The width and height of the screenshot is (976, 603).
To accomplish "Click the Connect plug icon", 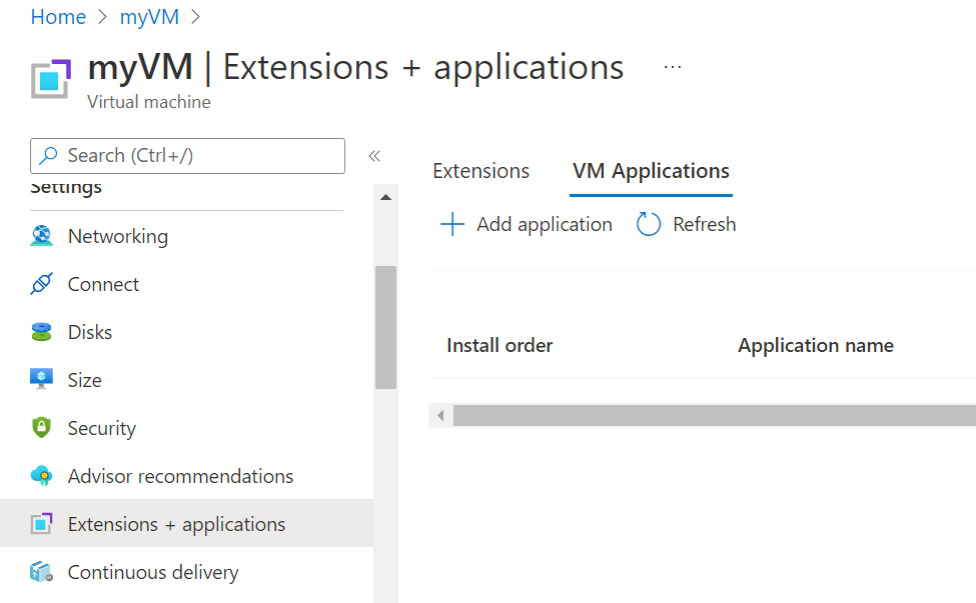I will coord(41,284).
